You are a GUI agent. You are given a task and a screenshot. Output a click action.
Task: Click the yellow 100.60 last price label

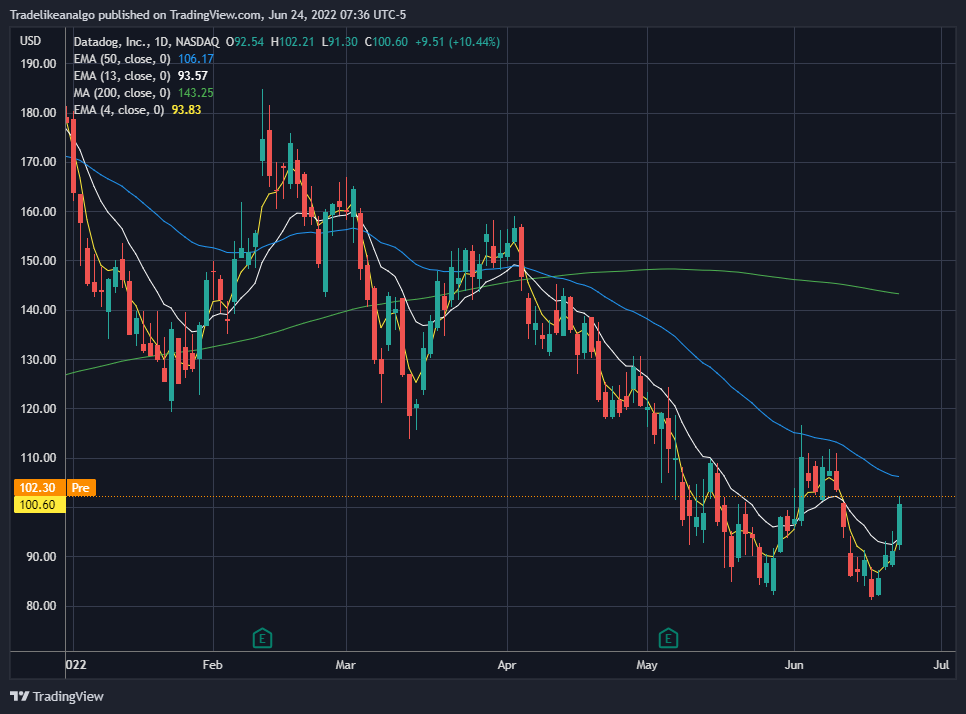[38, 505]
